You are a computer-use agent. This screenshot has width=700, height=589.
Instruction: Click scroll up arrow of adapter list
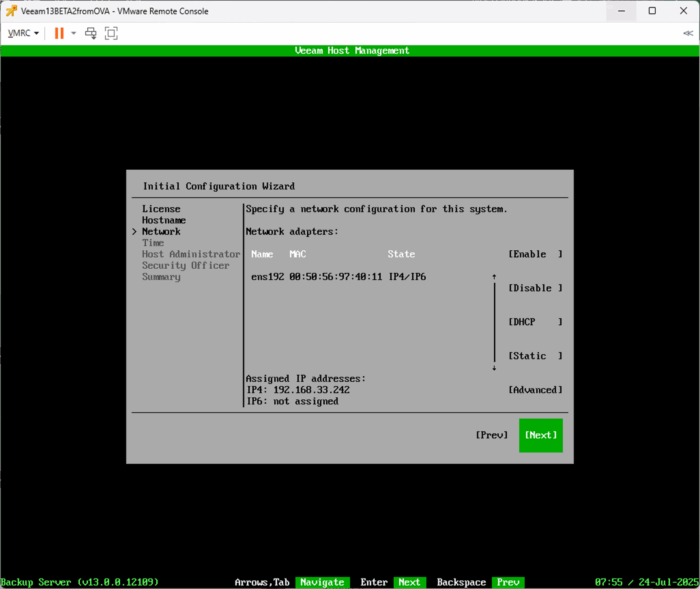[x=494, y=277]
